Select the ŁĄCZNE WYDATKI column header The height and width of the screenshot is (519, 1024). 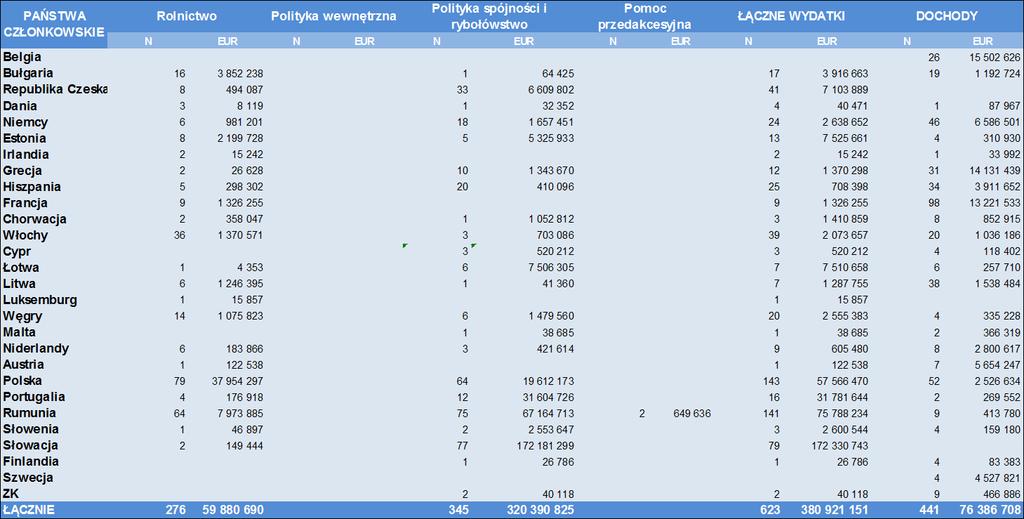click(792, 16)
